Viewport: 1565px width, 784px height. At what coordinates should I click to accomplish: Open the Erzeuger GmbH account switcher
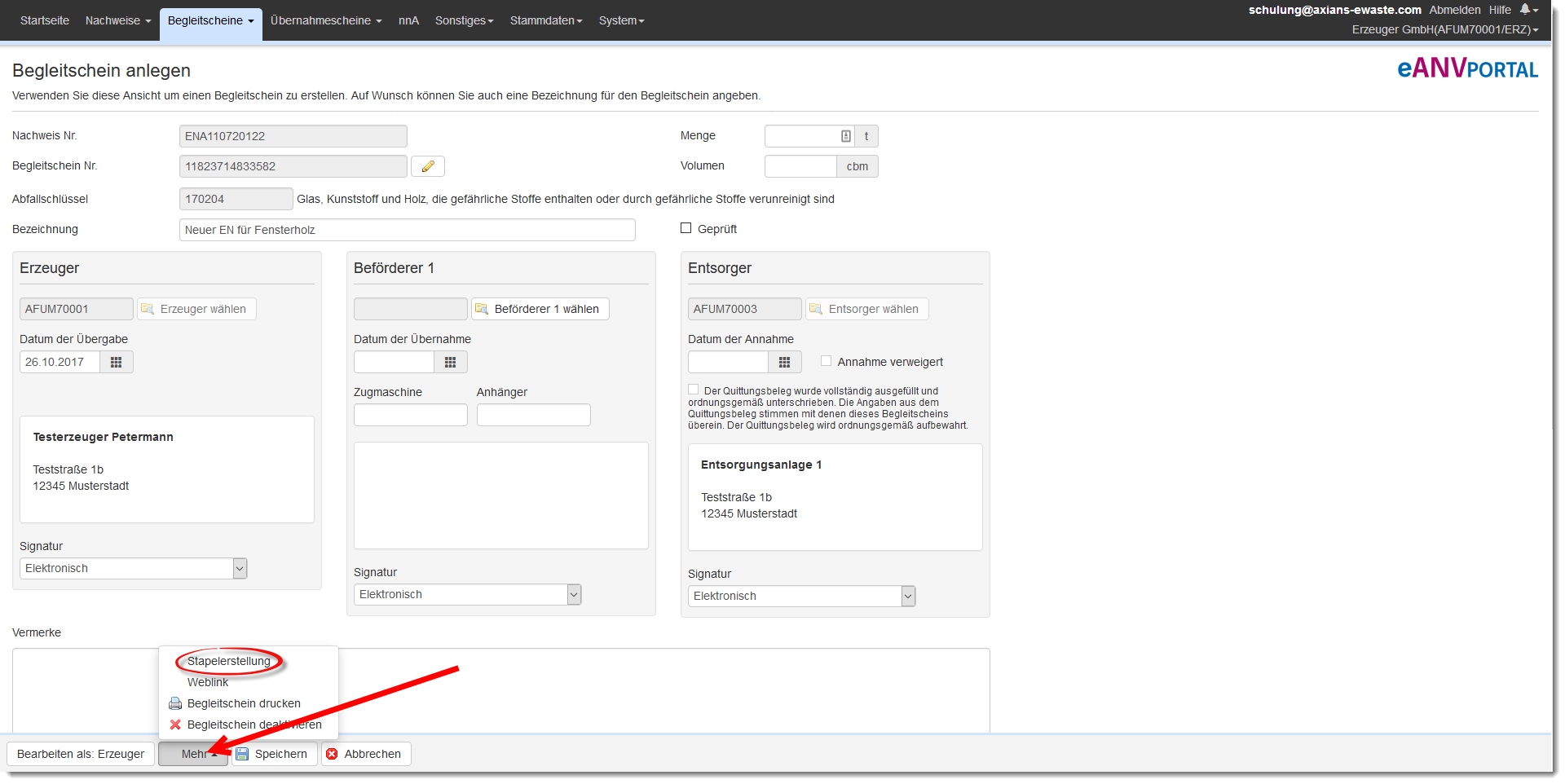[1445, 29]
